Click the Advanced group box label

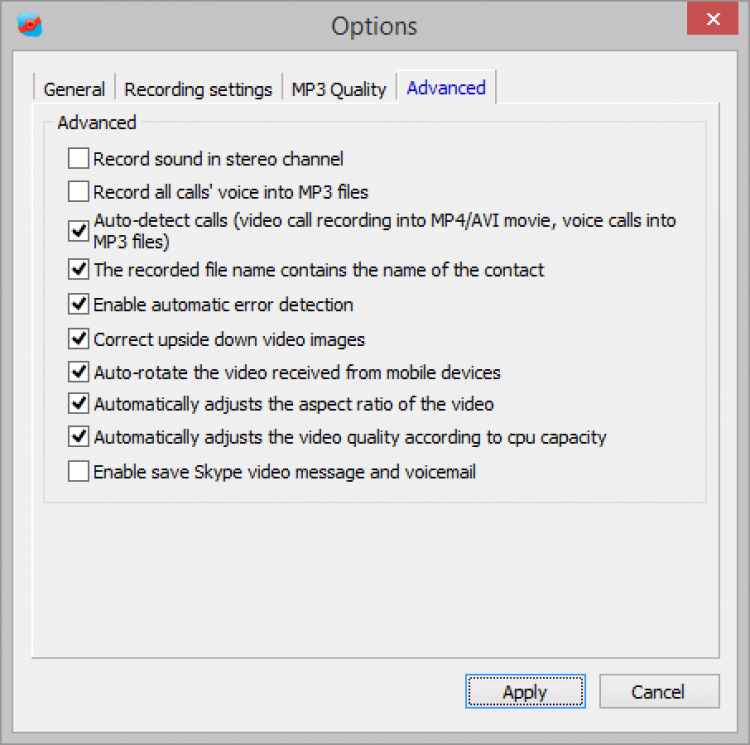tap(96, 123)
